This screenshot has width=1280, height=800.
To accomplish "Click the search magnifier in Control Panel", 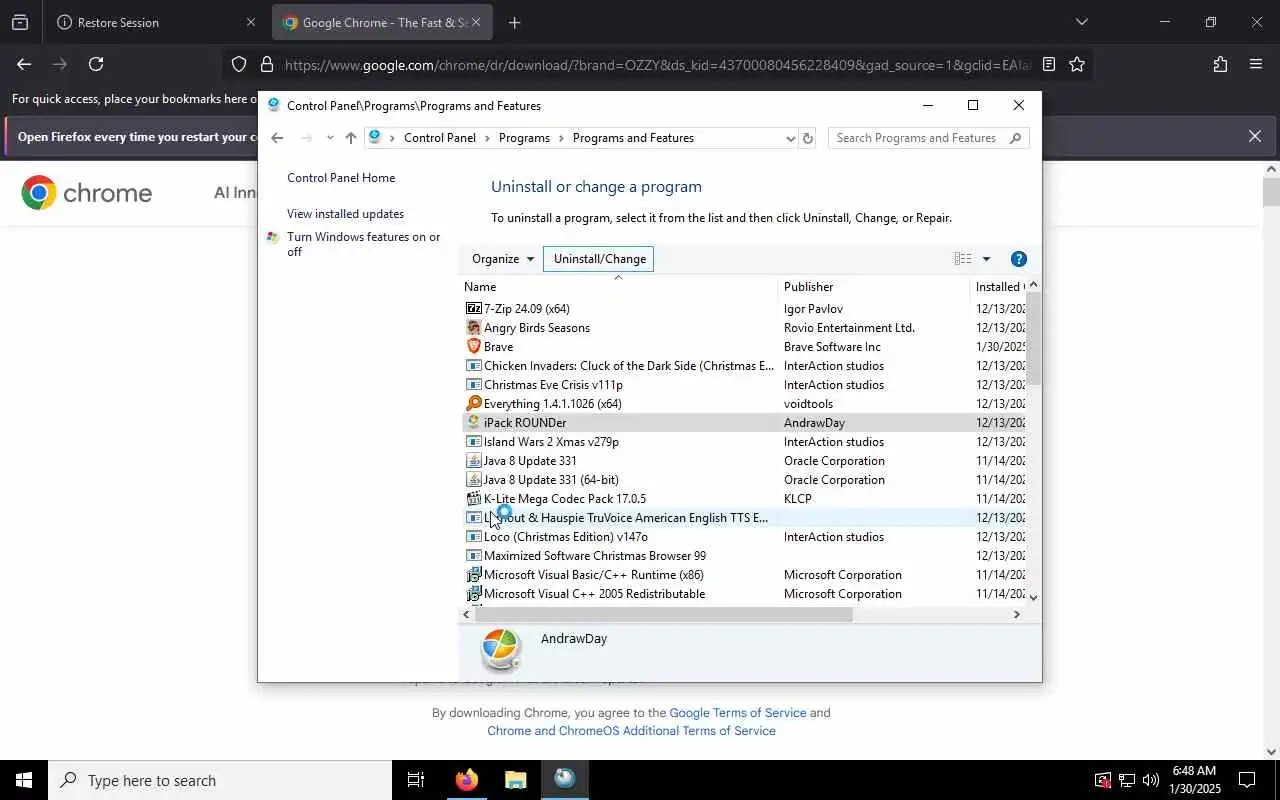I will [1015, 138].
